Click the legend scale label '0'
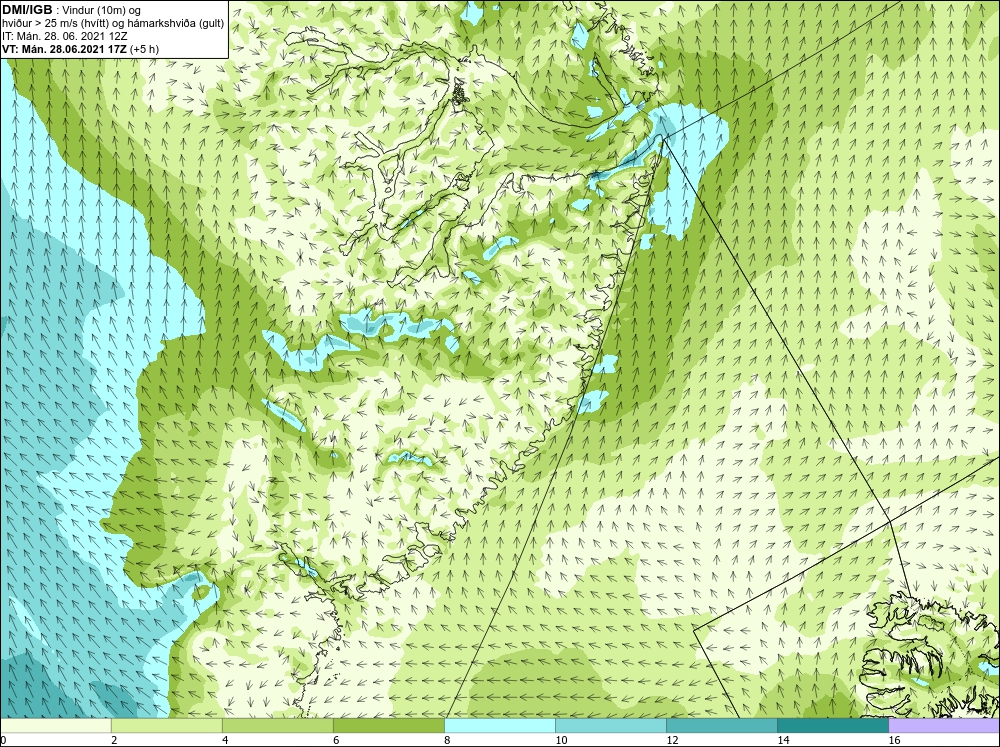Viewport: 1000px width, 747px height. [4, 740]
